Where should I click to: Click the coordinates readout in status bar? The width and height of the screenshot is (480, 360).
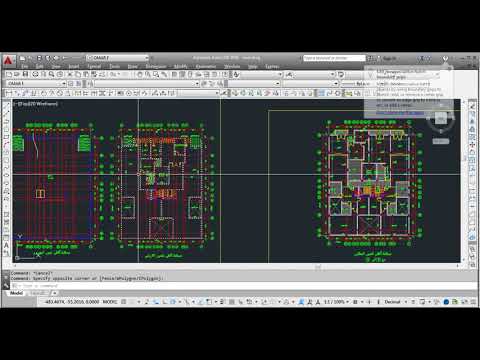point(72,302)
